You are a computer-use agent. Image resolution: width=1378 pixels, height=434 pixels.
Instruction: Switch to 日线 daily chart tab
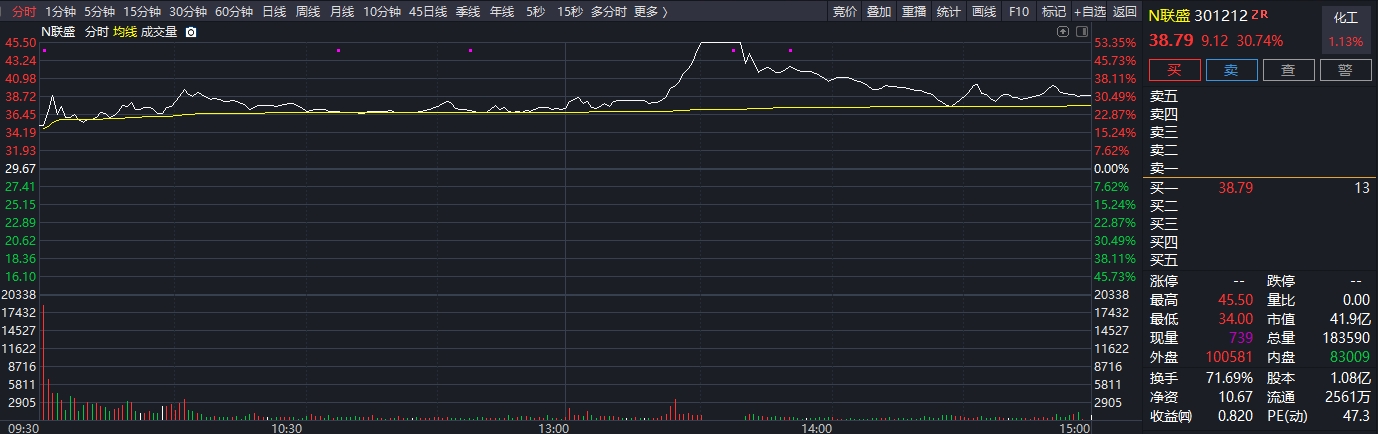click(x=273, y=12)
